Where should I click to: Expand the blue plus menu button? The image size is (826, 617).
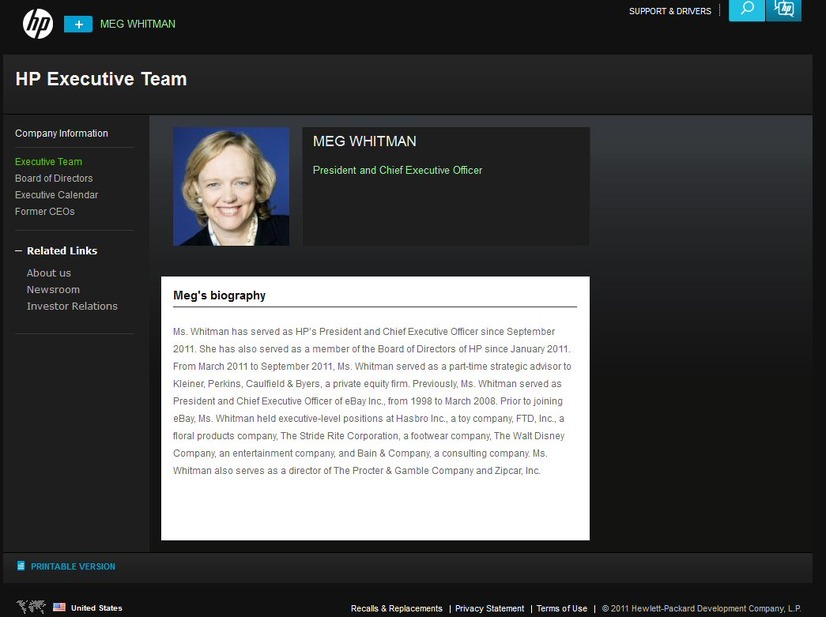(78, 24)
